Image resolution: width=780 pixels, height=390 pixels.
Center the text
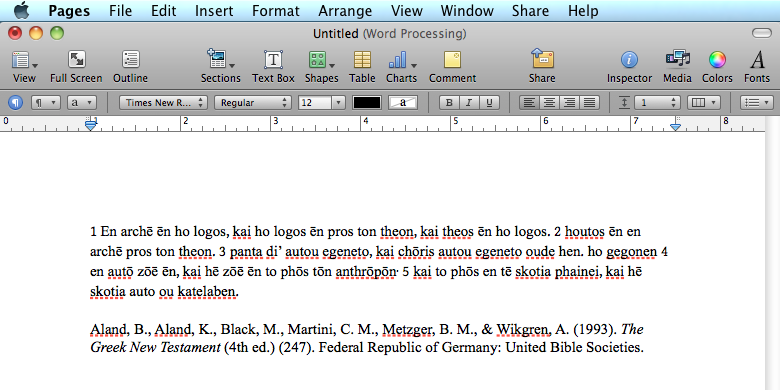[x=550, y=102]
